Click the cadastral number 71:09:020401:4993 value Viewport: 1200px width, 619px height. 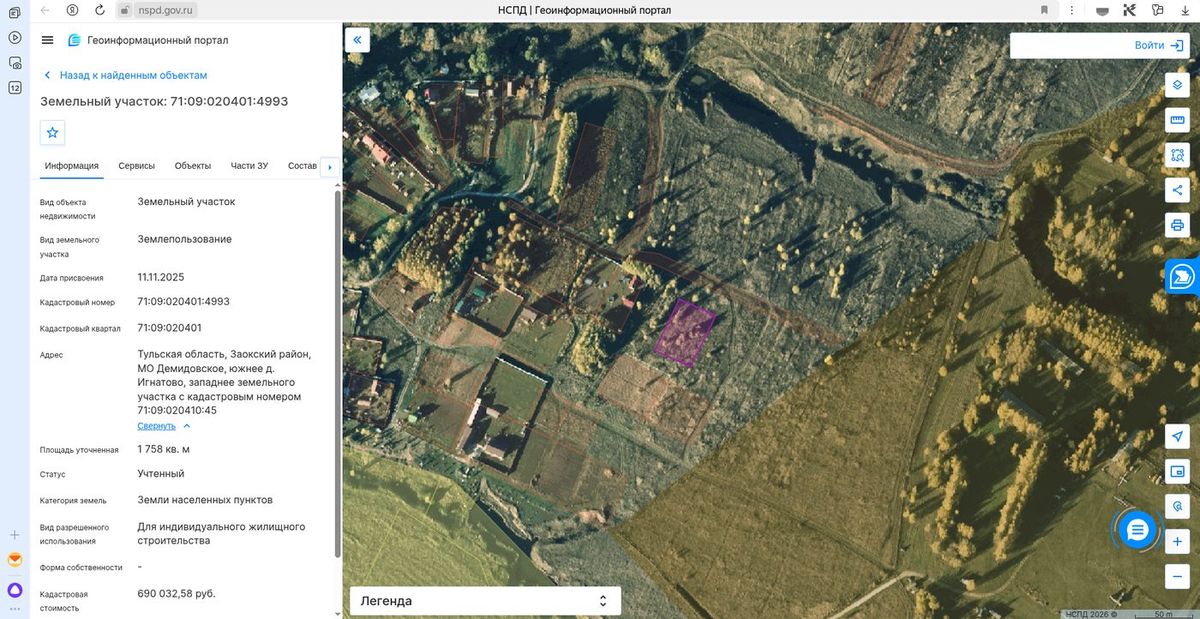pyautogui.click(x=184, y=301)
